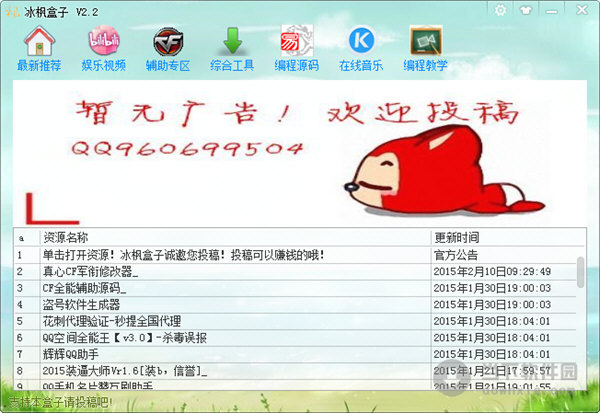
Task: Select row 盗号软件生成器
Action: pyautogui.click(x=295, y=305)
